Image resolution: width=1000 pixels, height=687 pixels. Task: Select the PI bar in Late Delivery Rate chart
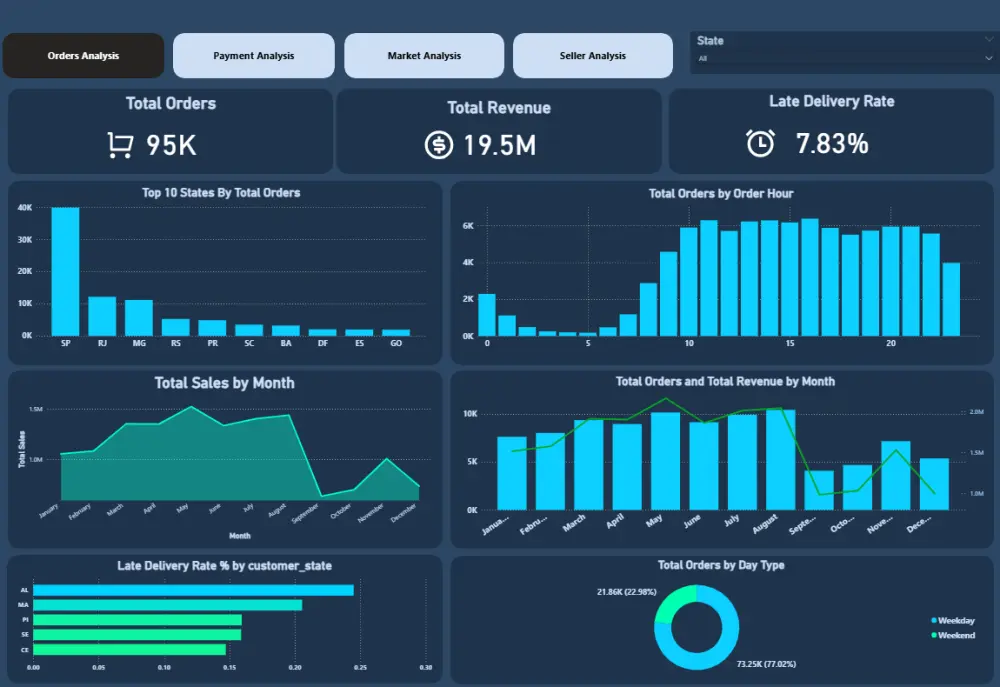[x=137, y=619]
